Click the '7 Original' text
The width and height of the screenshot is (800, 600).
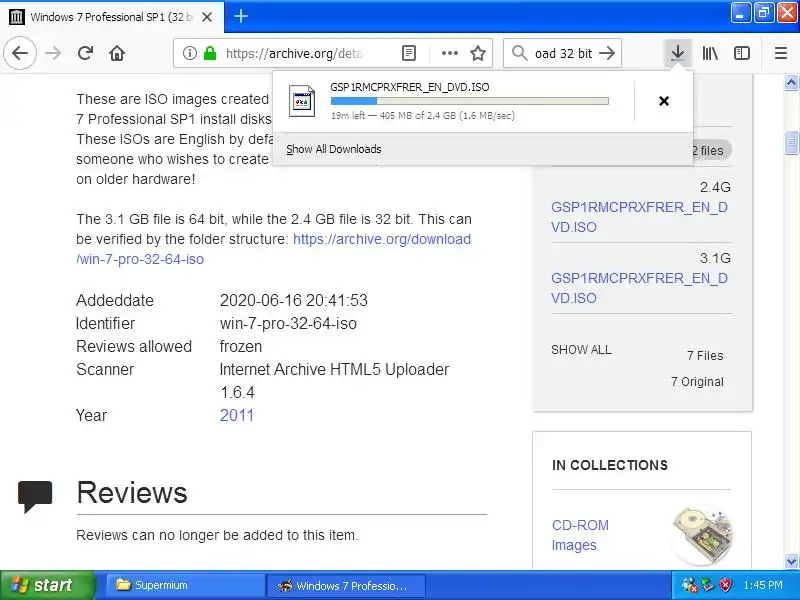[697, 382]
